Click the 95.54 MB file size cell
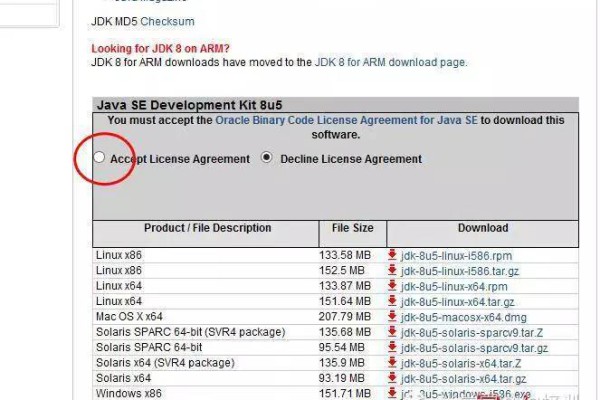The height and width of the screenshot is (400, 600). click(342, 348)
